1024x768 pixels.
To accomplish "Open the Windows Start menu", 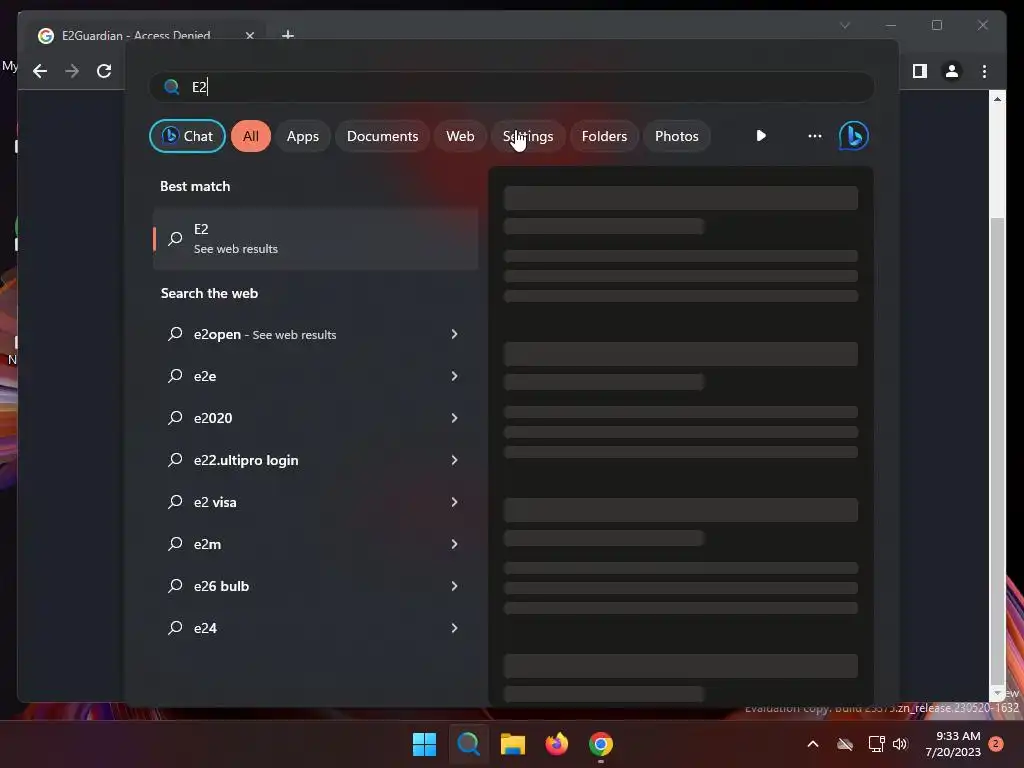I will click(424, 744).
